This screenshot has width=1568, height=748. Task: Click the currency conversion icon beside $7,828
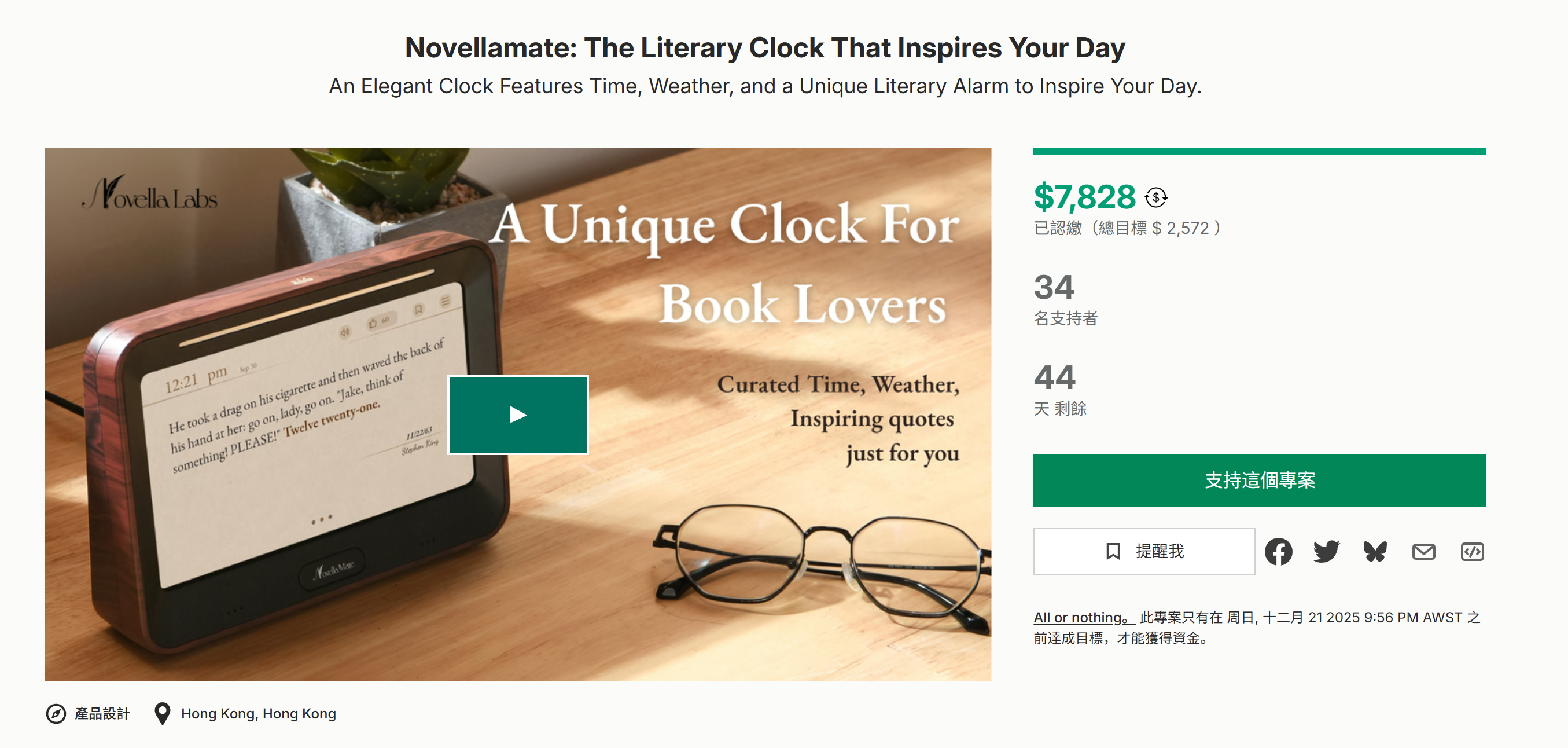[1155, 197]
